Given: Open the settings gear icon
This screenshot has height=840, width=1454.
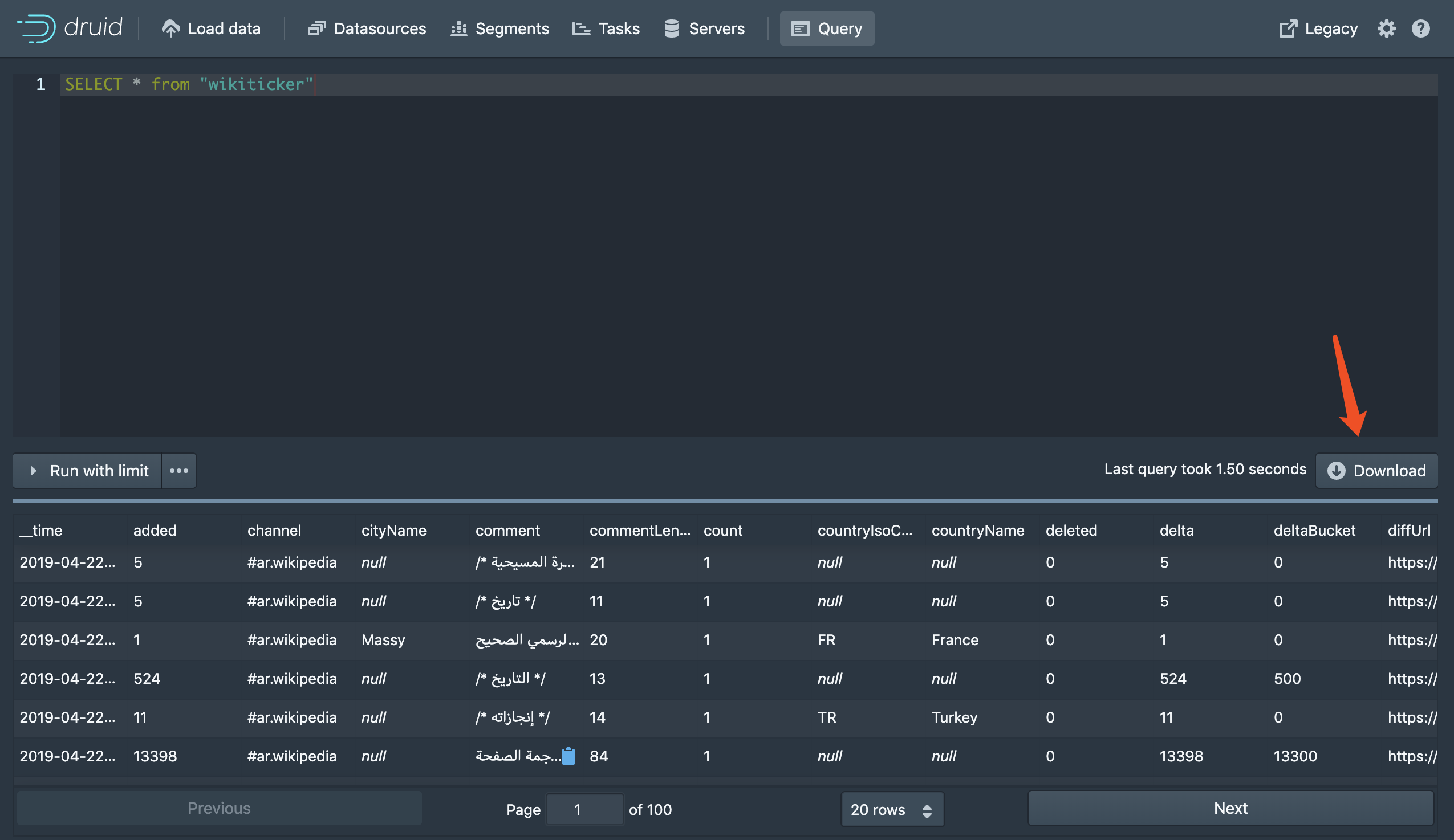Looking at the screenshot, I should (1386, 28).
